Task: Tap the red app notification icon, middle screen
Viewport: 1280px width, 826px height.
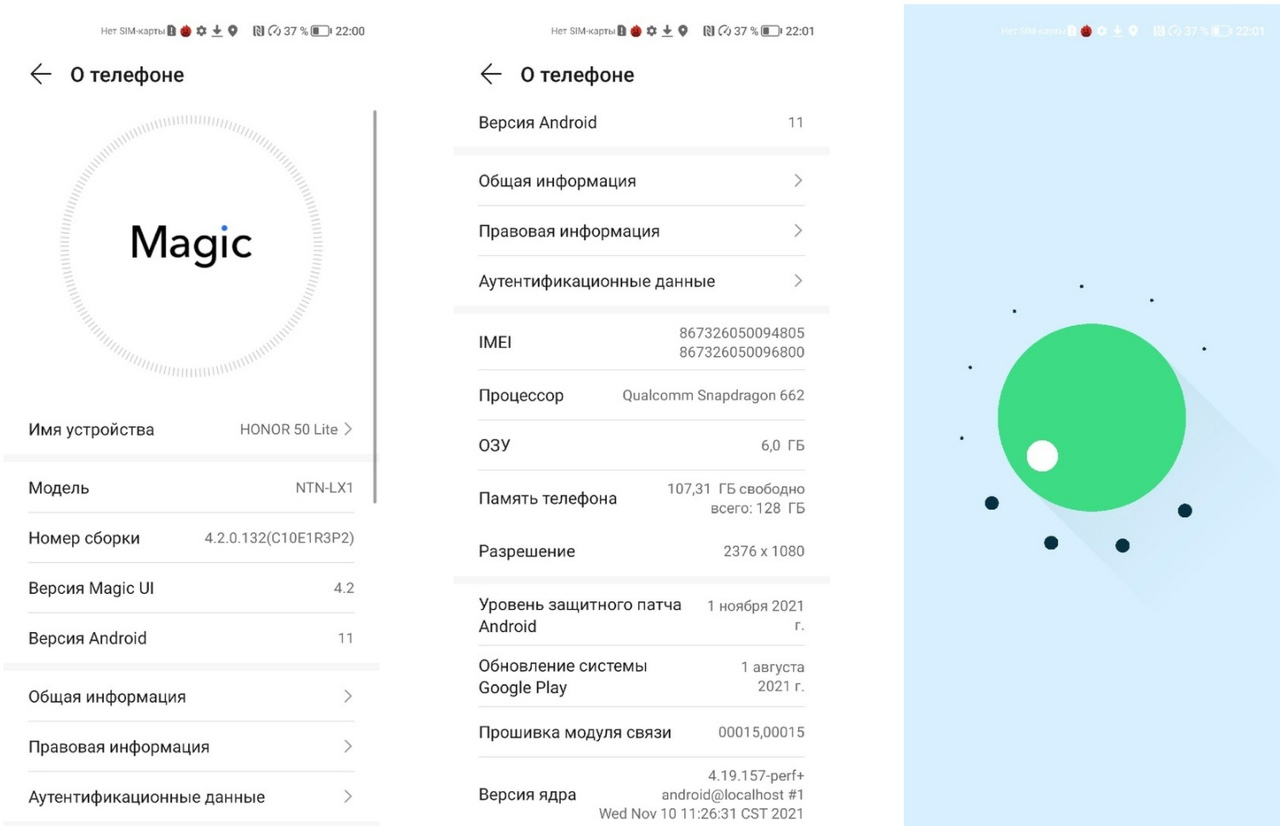Action: [636, 31]
